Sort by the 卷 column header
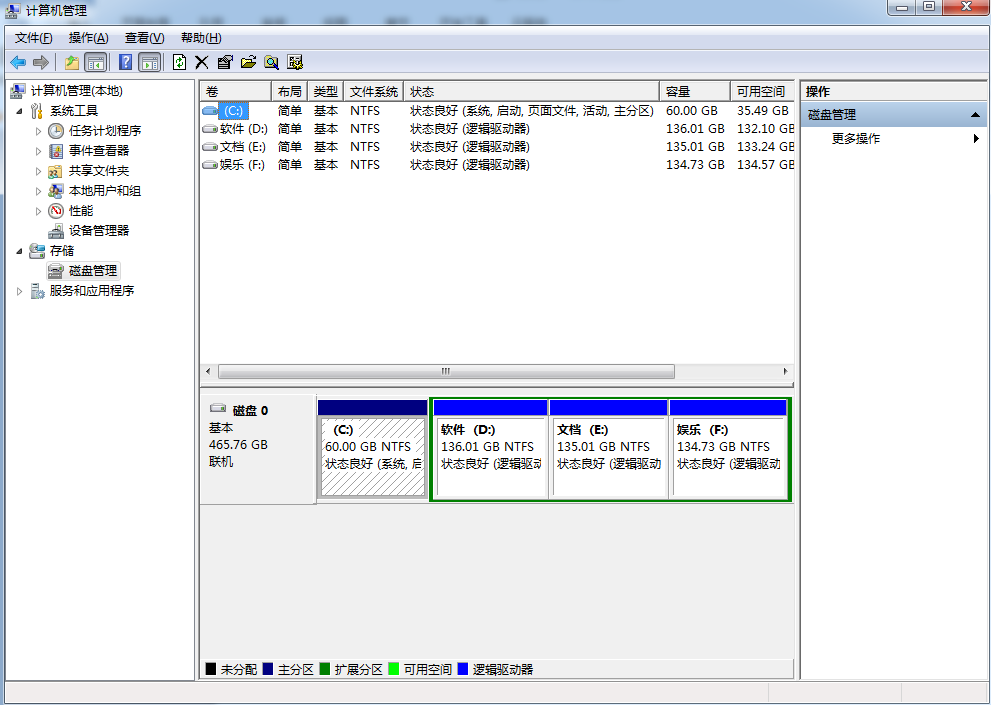991x705 pixels. (x=236, y=92)
